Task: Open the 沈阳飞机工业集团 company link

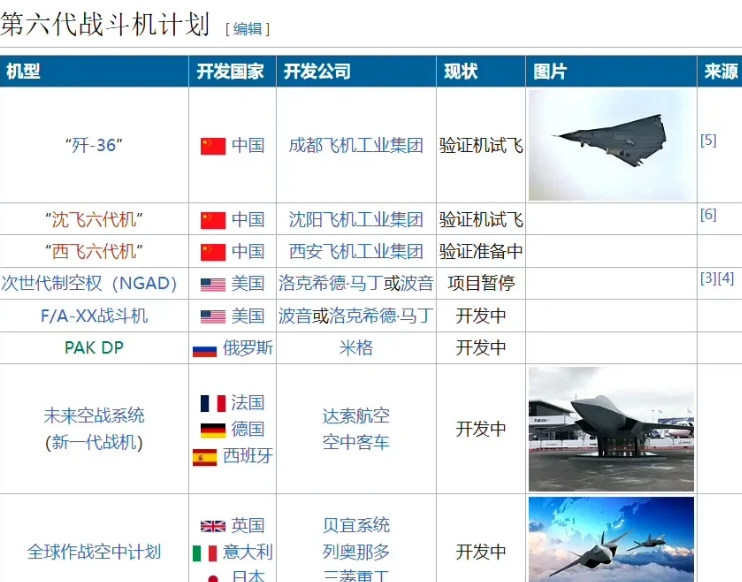Action: 356,220
